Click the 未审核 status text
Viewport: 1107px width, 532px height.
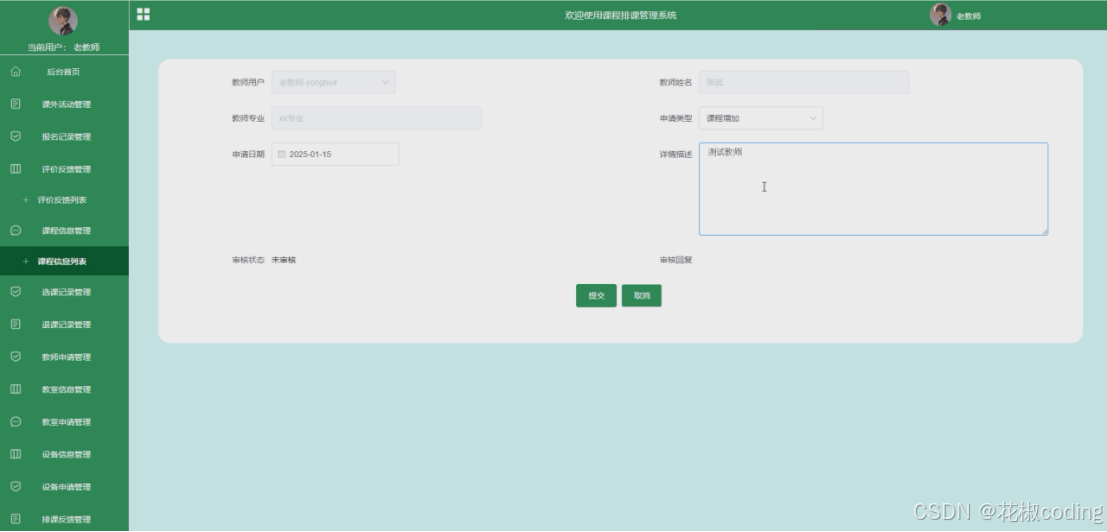point(284,260)
